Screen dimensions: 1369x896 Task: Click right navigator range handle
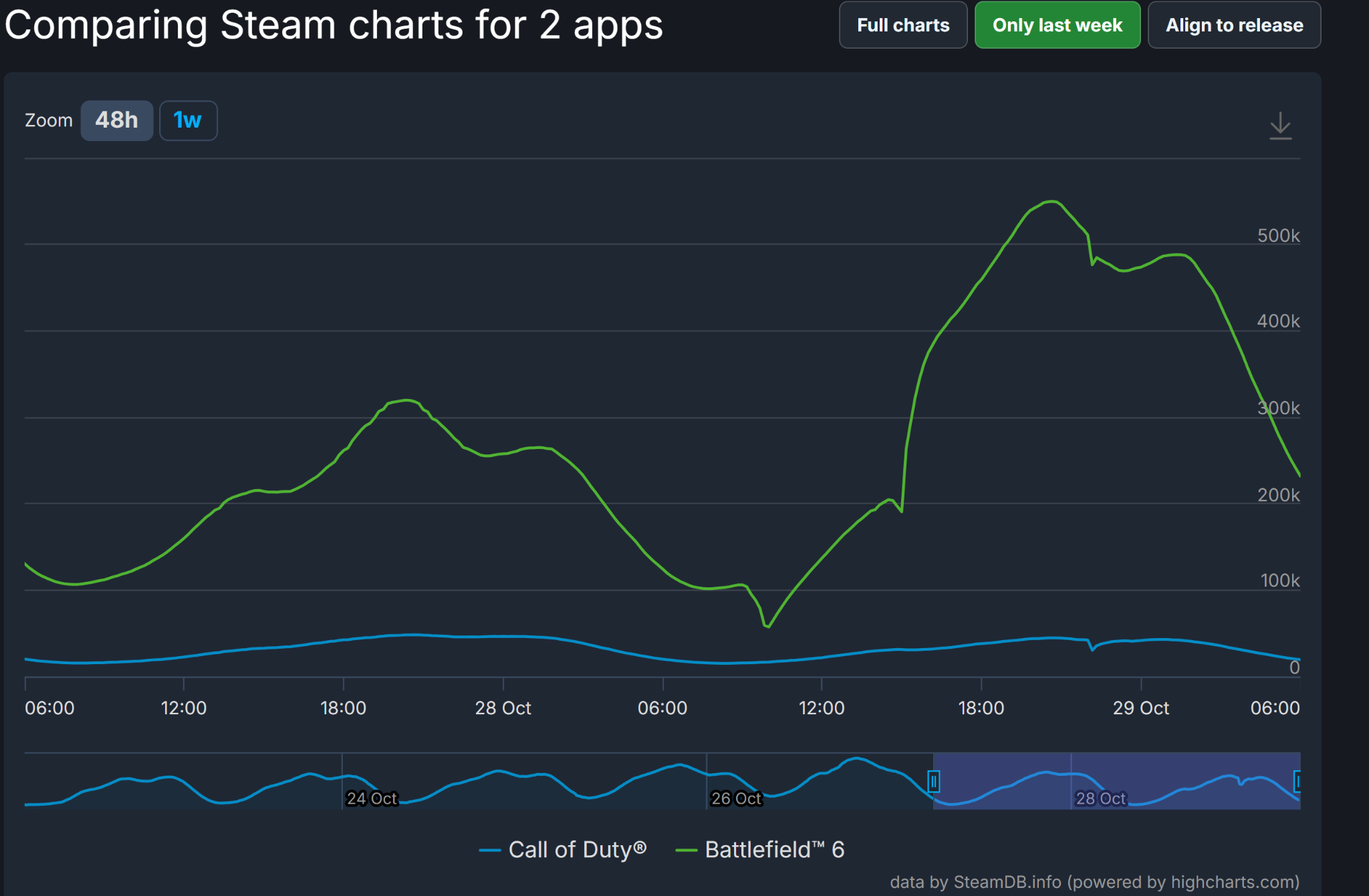(x=1297, y=780)
